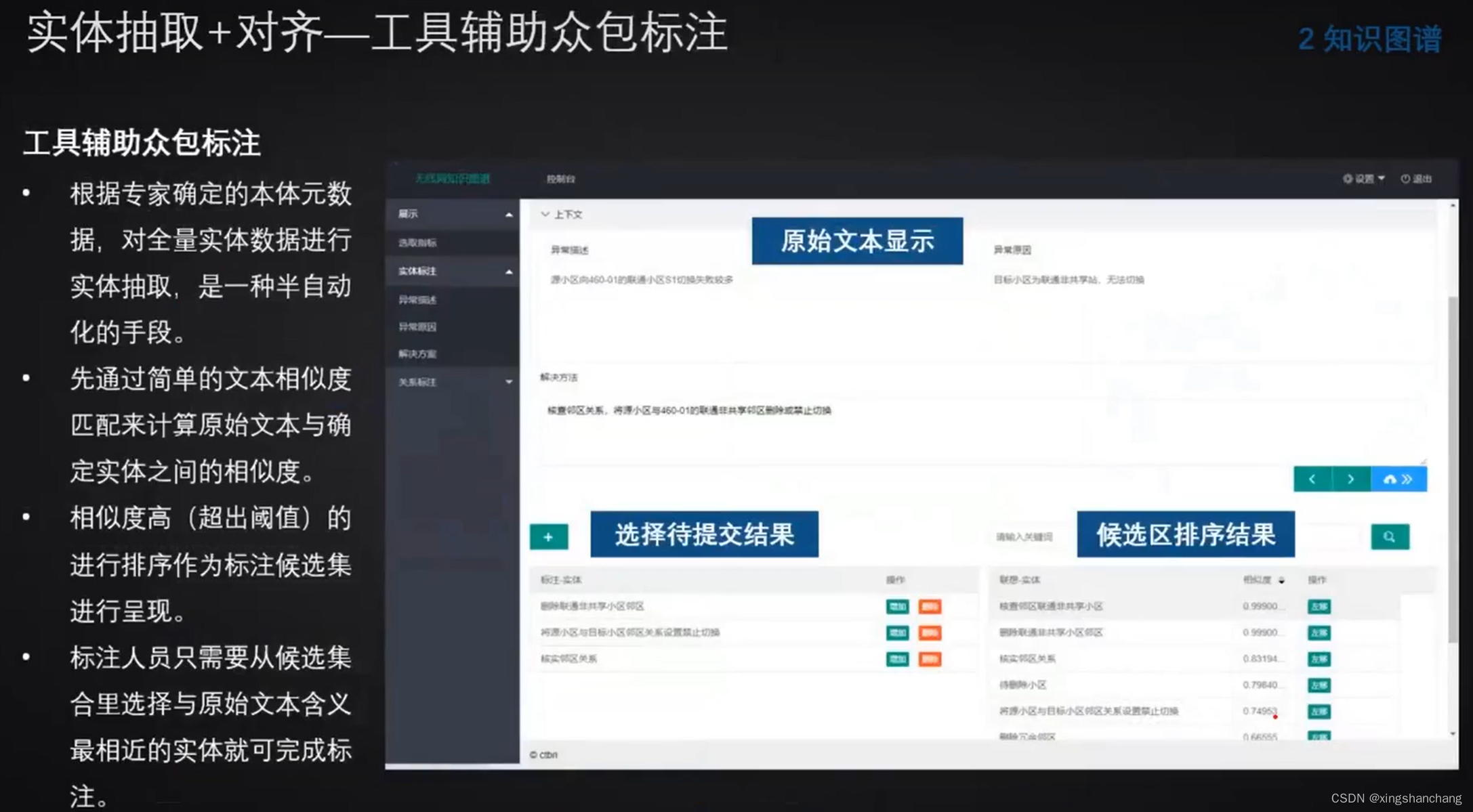Click the green plus add-entity button
The height and width of the screenshot is (812, 1473).
548,537
